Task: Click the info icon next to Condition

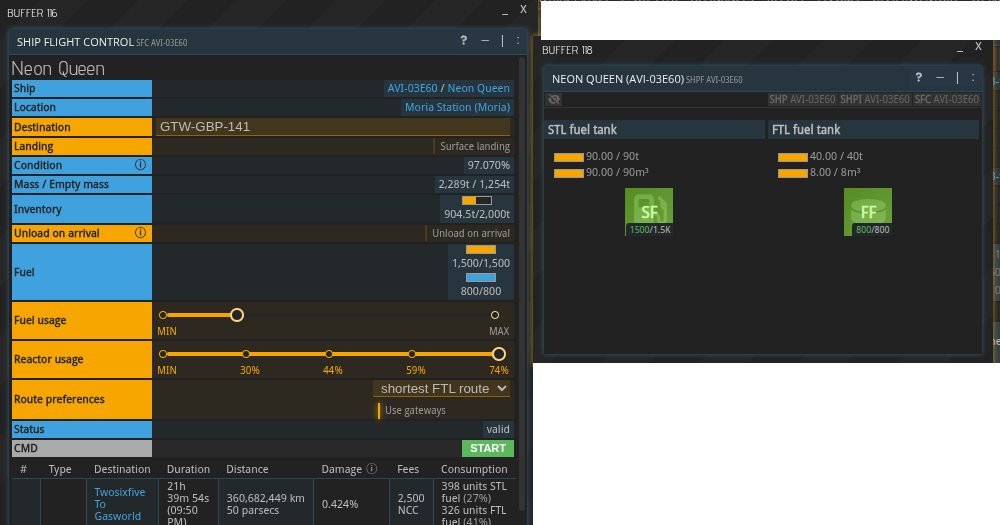Action: (x=140, y=165)
